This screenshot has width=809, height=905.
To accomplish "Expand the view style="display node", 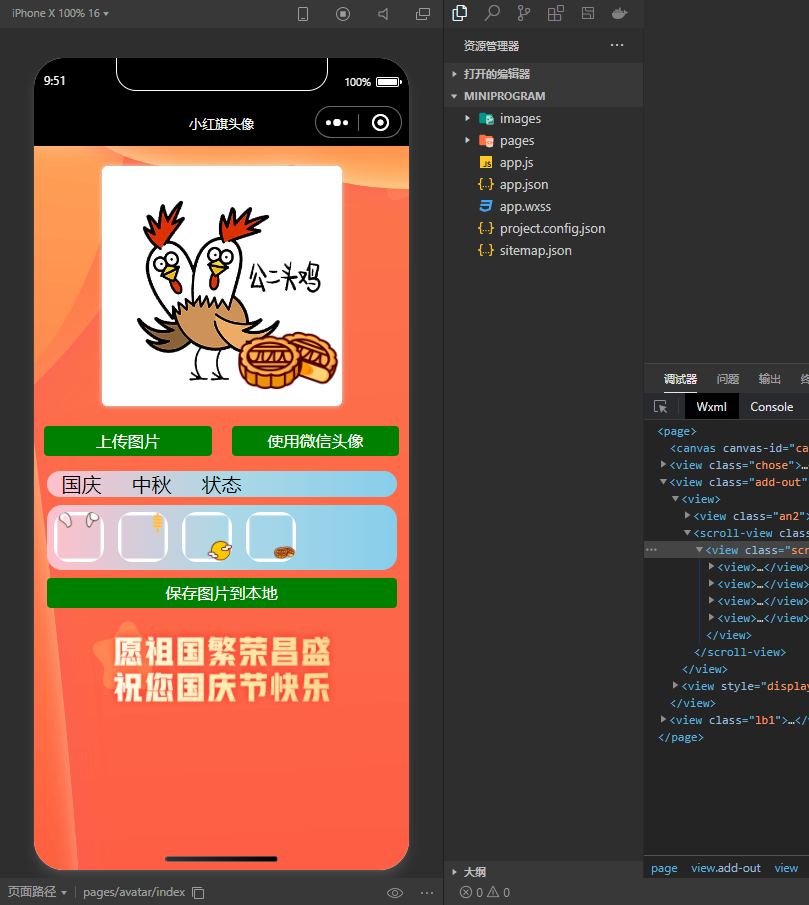I will 675,685.
